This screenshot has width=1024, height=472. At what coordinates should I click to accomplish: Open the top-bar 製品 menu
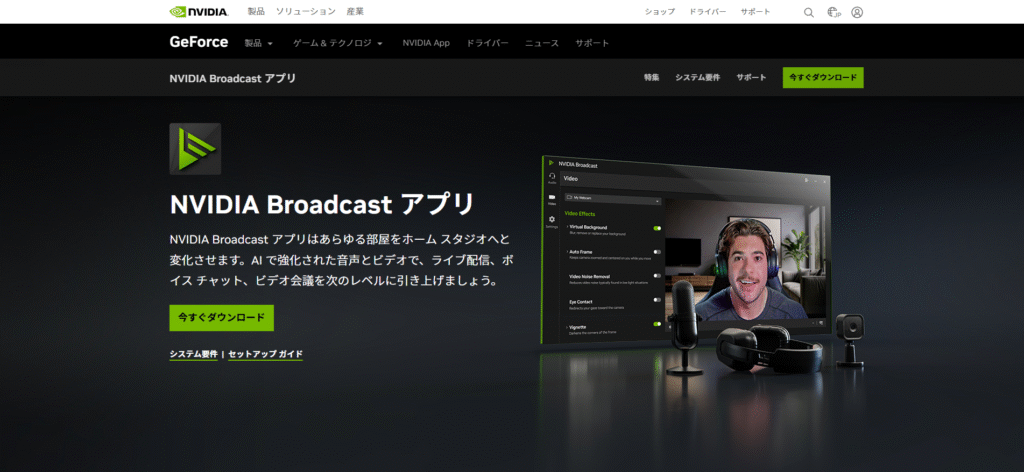tap(256, 12)
